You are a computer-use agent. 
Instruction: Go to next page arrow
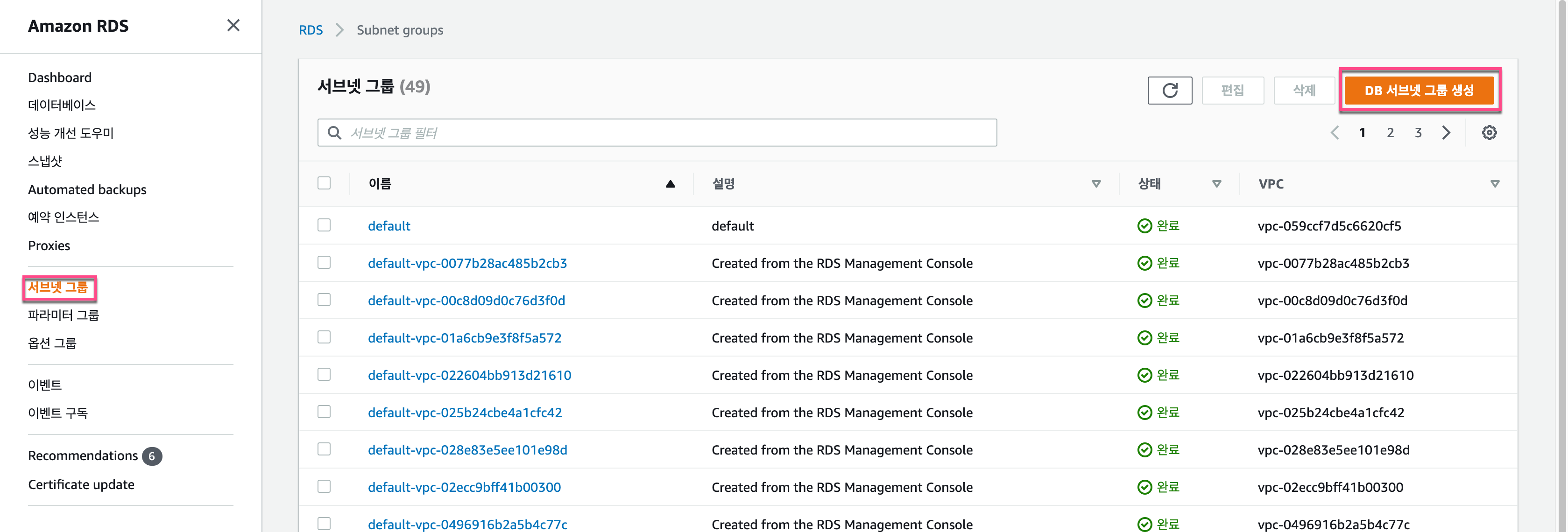[x=1446, y=133]
